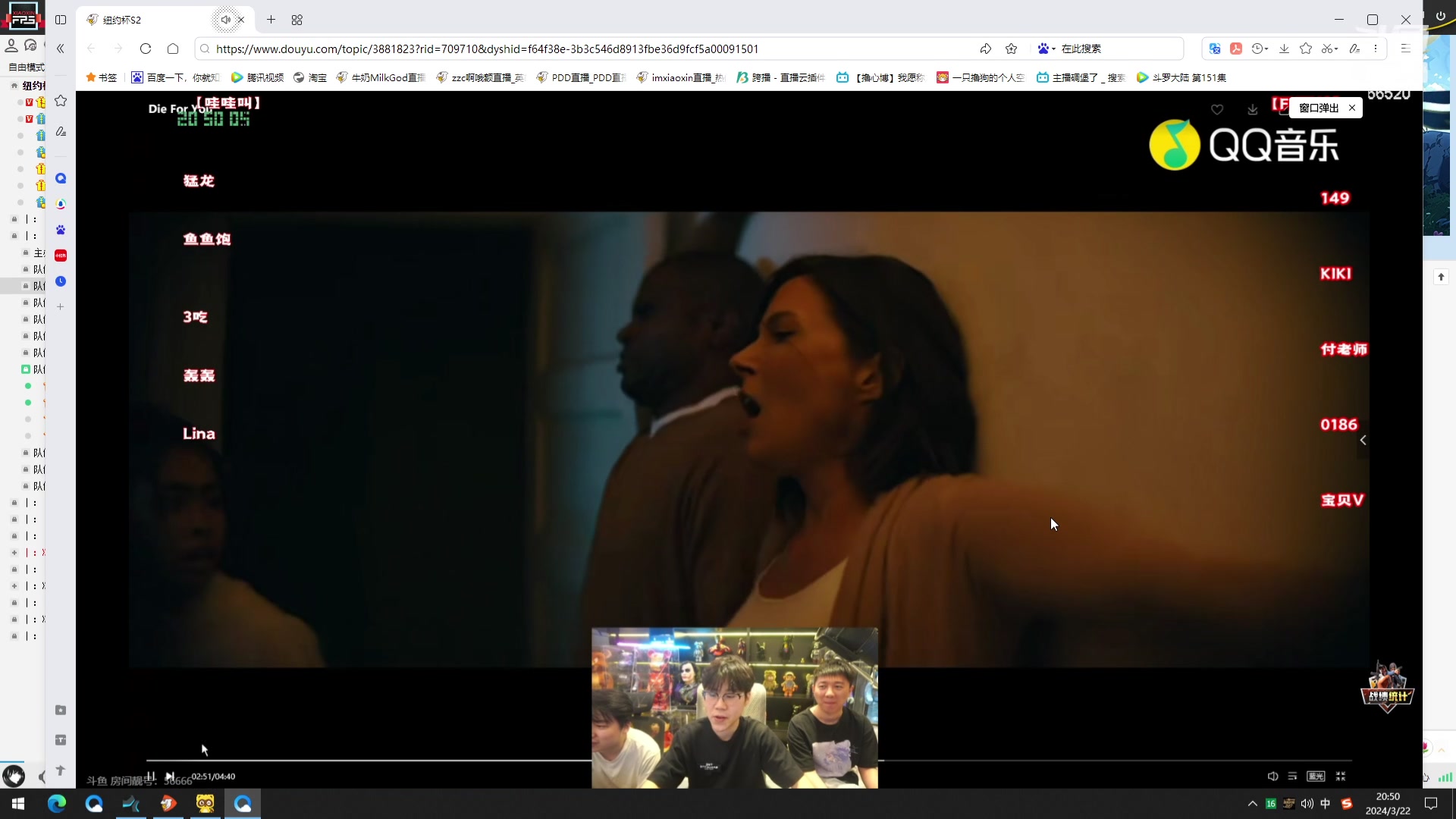Open the imxiaoxin直播 bookmark

pyautogui.click(x=680, y=77)
